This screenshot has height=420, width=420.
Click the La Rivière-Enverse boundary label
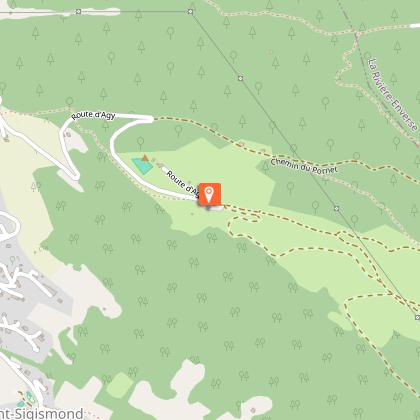point(393,95)
